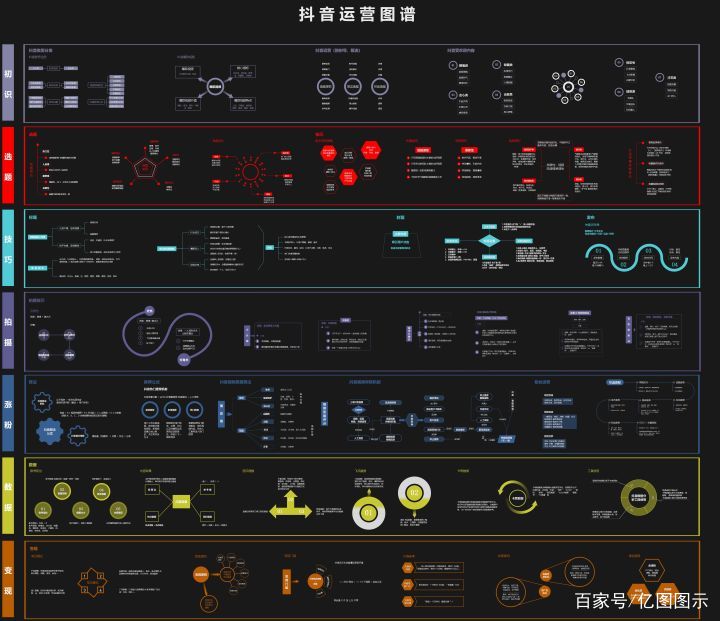Click step 01 on the teal wave
720x621 pixels.
[598, 251]
